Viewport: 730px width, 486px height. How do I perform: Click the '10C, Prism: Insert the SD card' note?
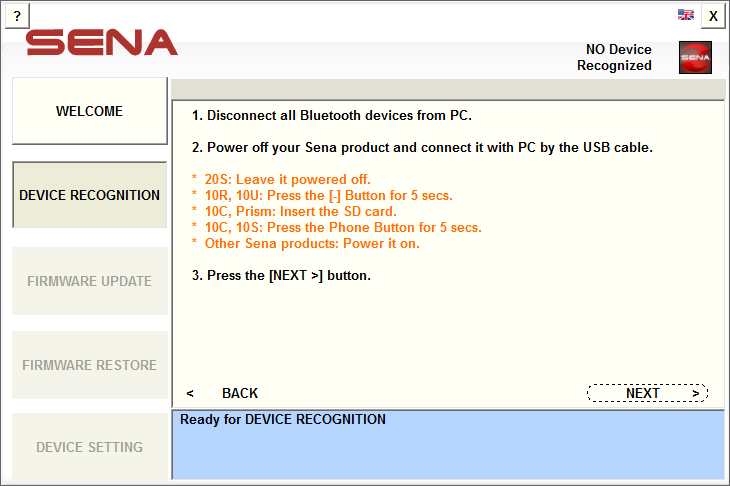[294, 211]
